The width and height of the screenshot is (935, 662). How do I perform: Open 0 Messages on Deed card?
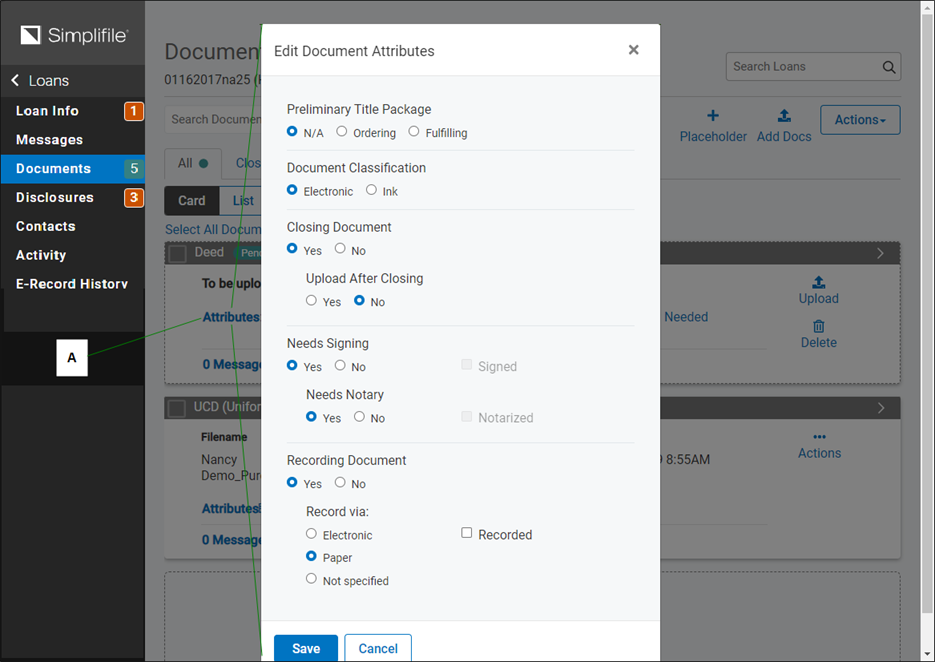coord(231,364)
